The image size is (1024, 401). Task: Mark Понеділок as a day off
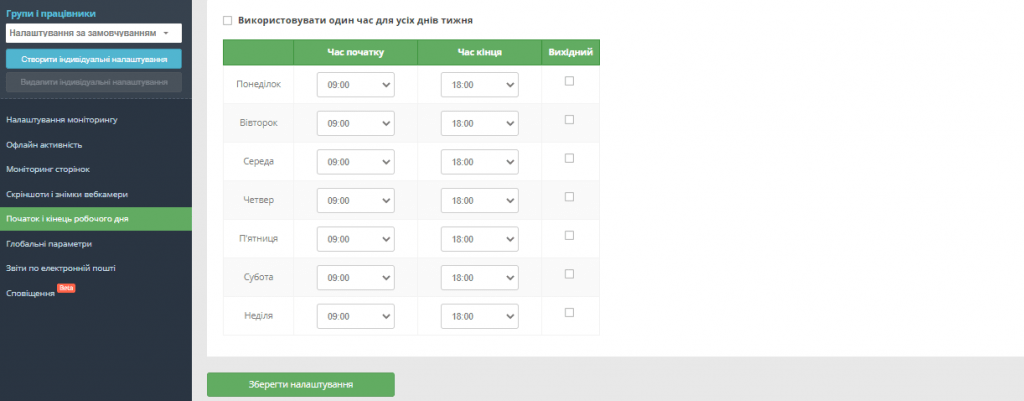click(569, 82)
